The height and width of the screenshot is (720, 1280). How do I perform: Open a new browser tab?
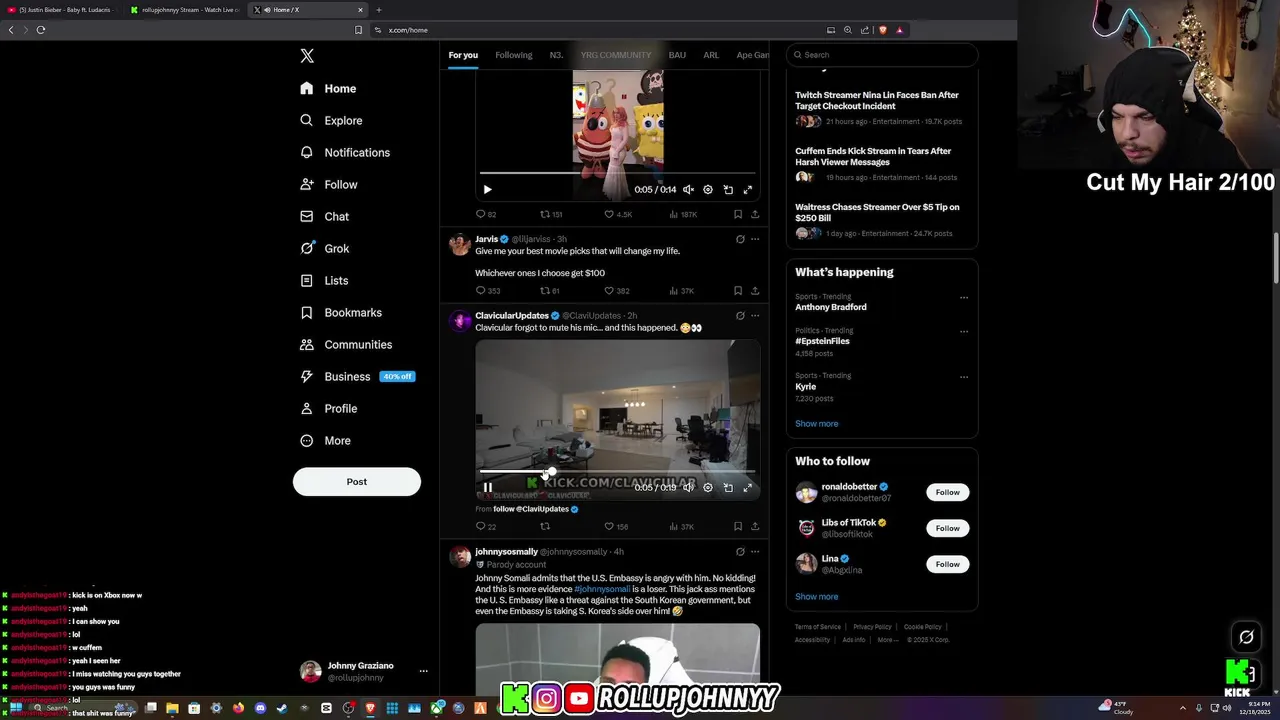[379, 10]
